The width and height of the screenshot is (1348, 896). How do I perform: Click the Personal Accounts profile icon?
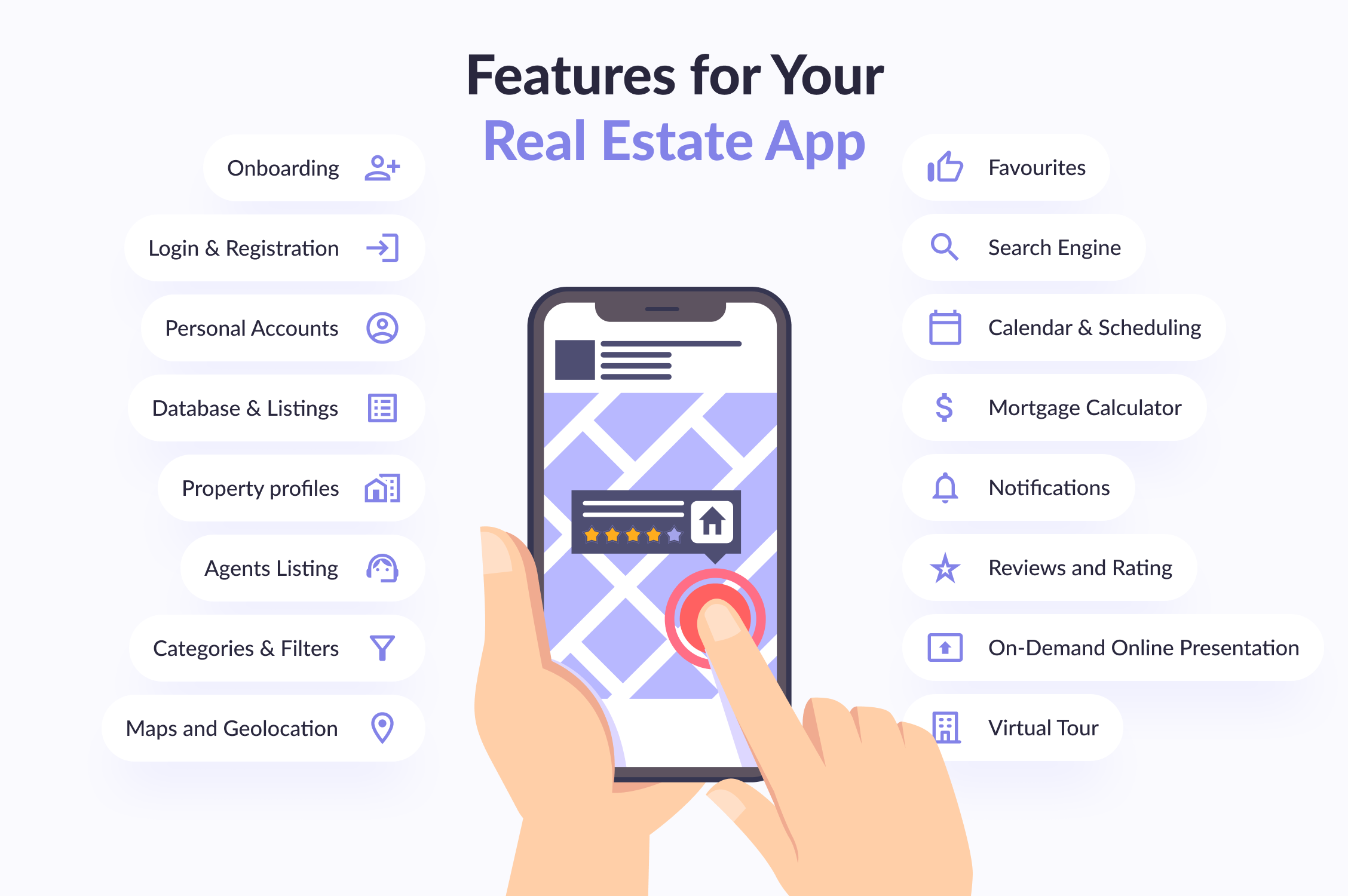click(393, 326)
